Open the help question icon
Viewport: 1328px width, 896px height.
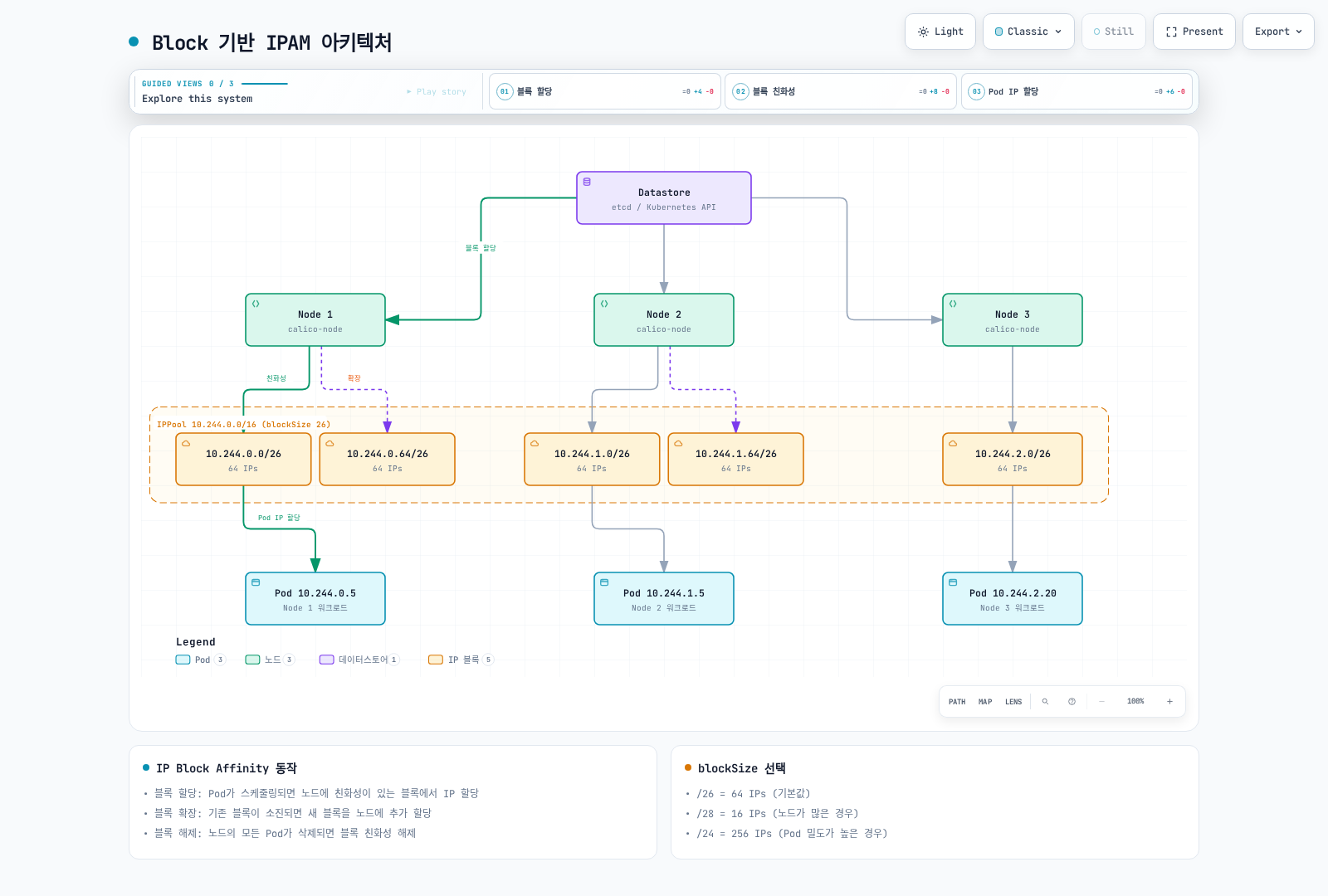[1072, 702]
